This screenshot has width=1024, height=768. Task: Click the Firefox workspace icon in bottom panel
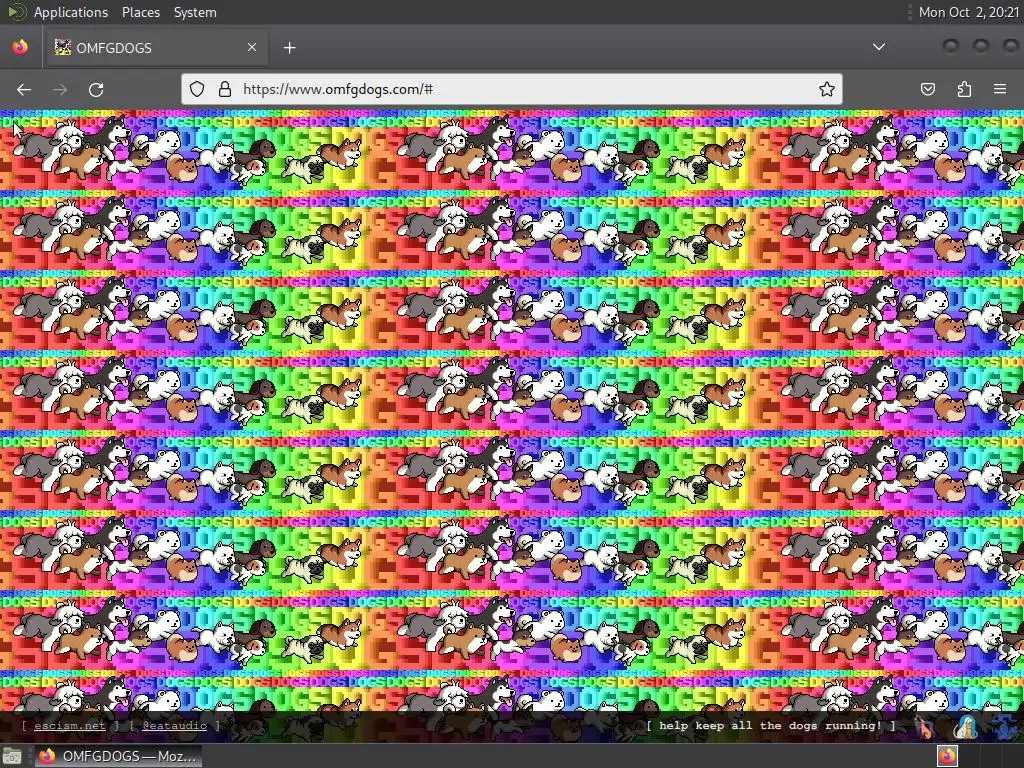pyautogui.click(x=948, y=756)
